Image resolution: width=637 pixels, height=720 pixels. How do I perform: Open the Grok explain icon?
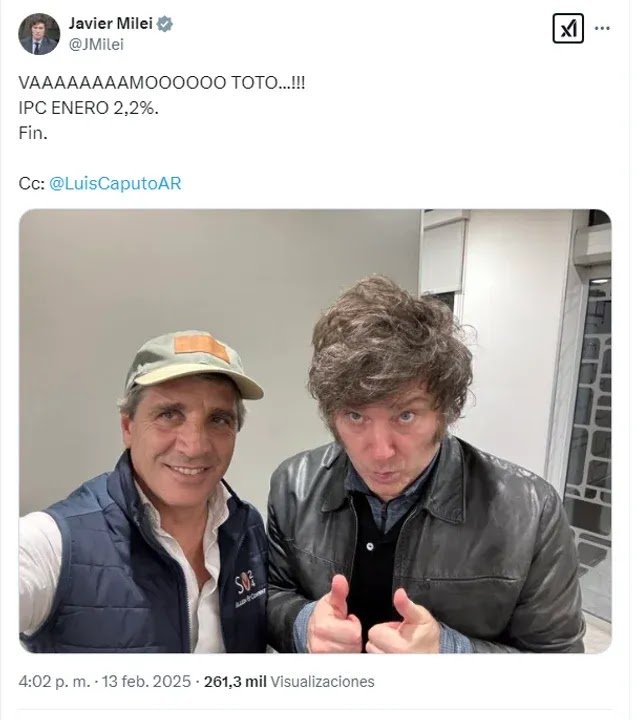568,28
